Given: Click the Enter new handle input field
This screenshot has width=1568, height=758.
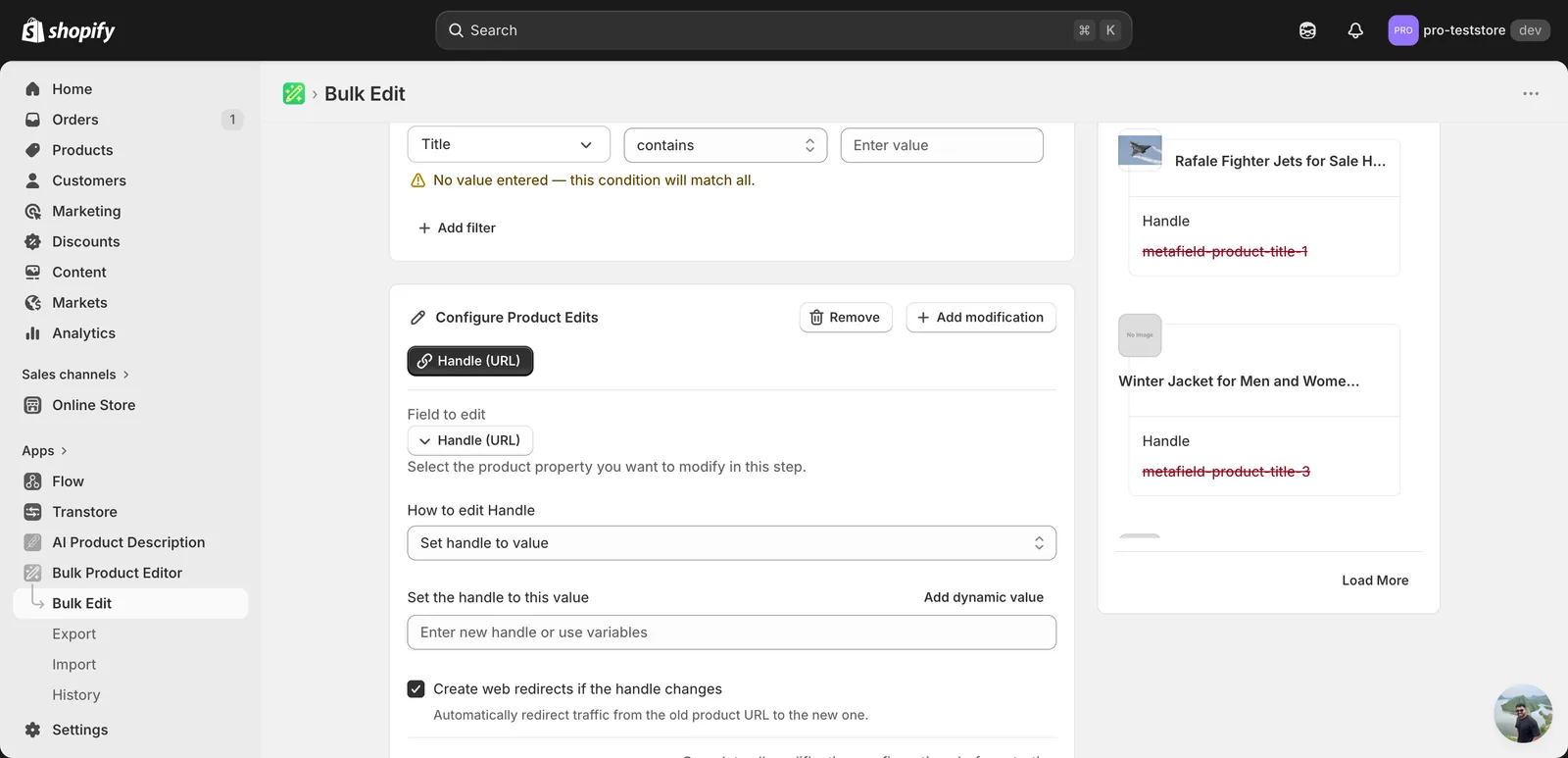Looking at the screenshot, I should point(732,632).
